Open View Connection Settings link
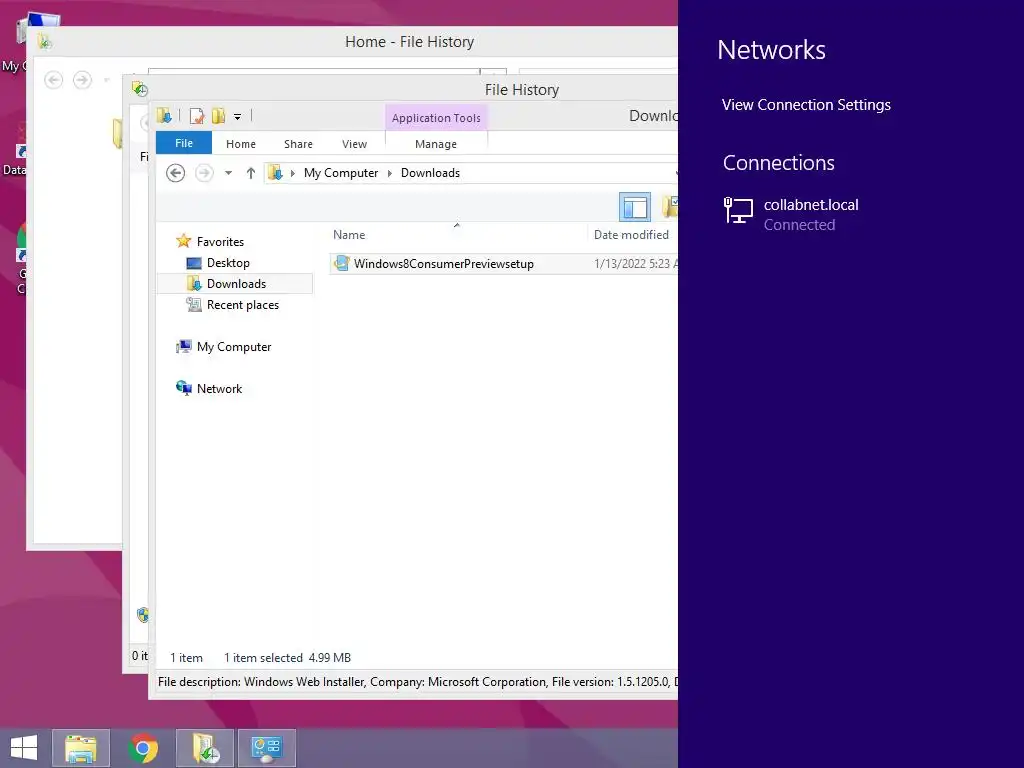 coord(806,104)
